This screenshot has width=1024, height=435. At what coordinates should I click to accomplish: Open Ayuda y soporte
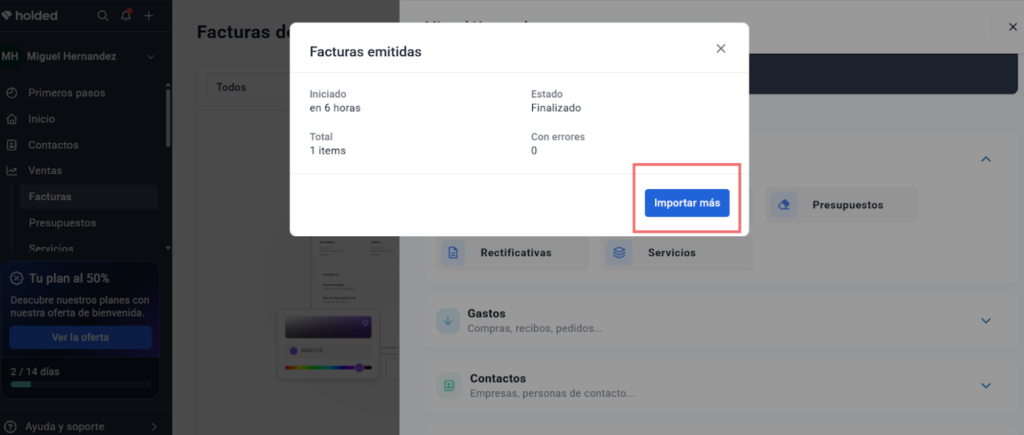[65, 427]
